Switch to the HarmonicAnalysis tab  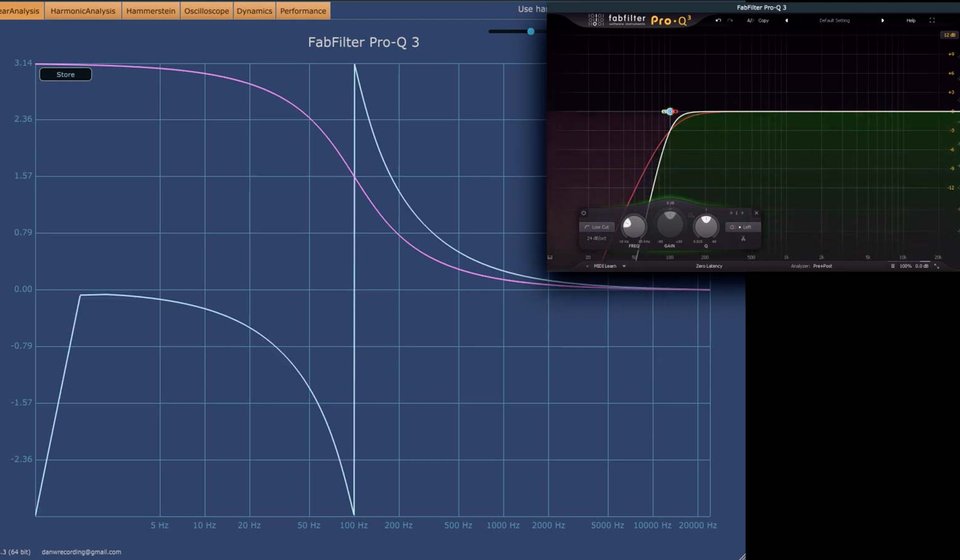tap(83, 10)
